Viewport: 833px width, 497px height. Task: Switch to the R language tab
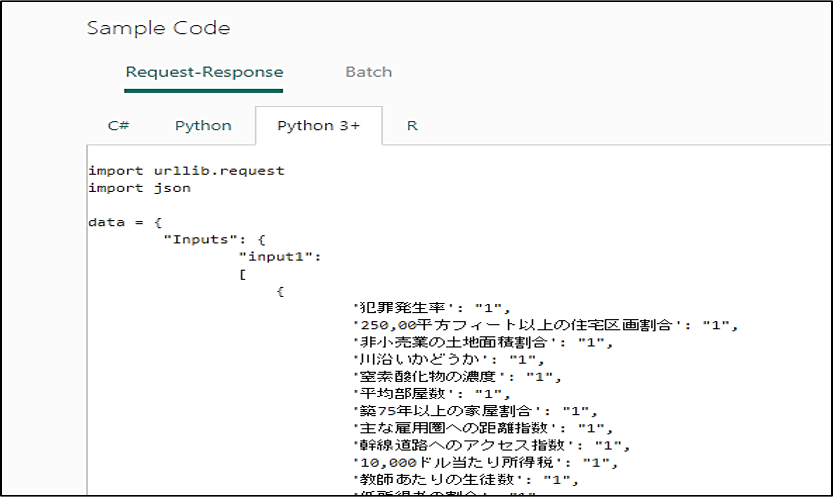point(411,126)
